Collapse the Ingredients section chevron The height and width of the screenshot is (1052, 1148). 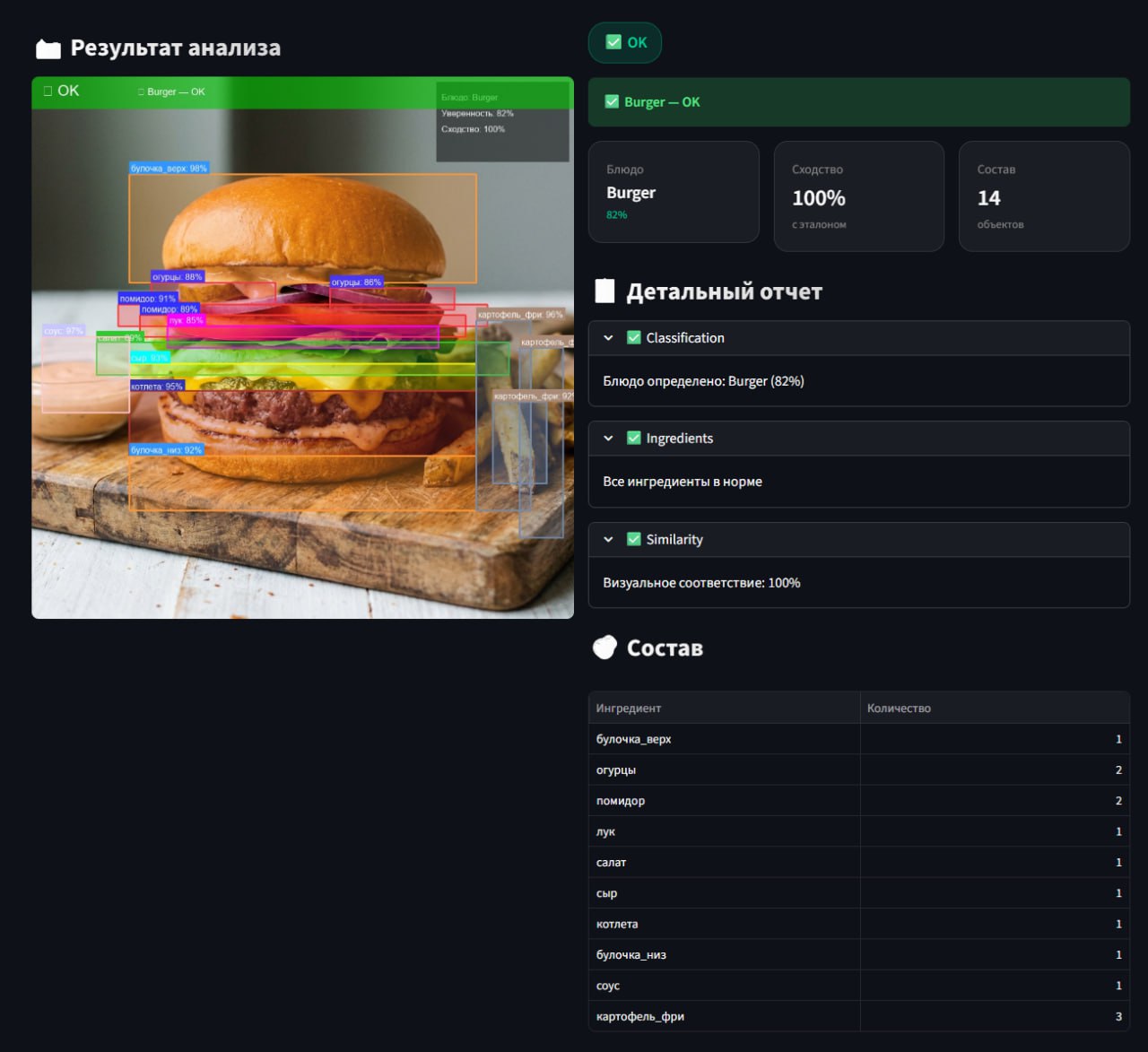pyautogui.click(x=608, y=439)
